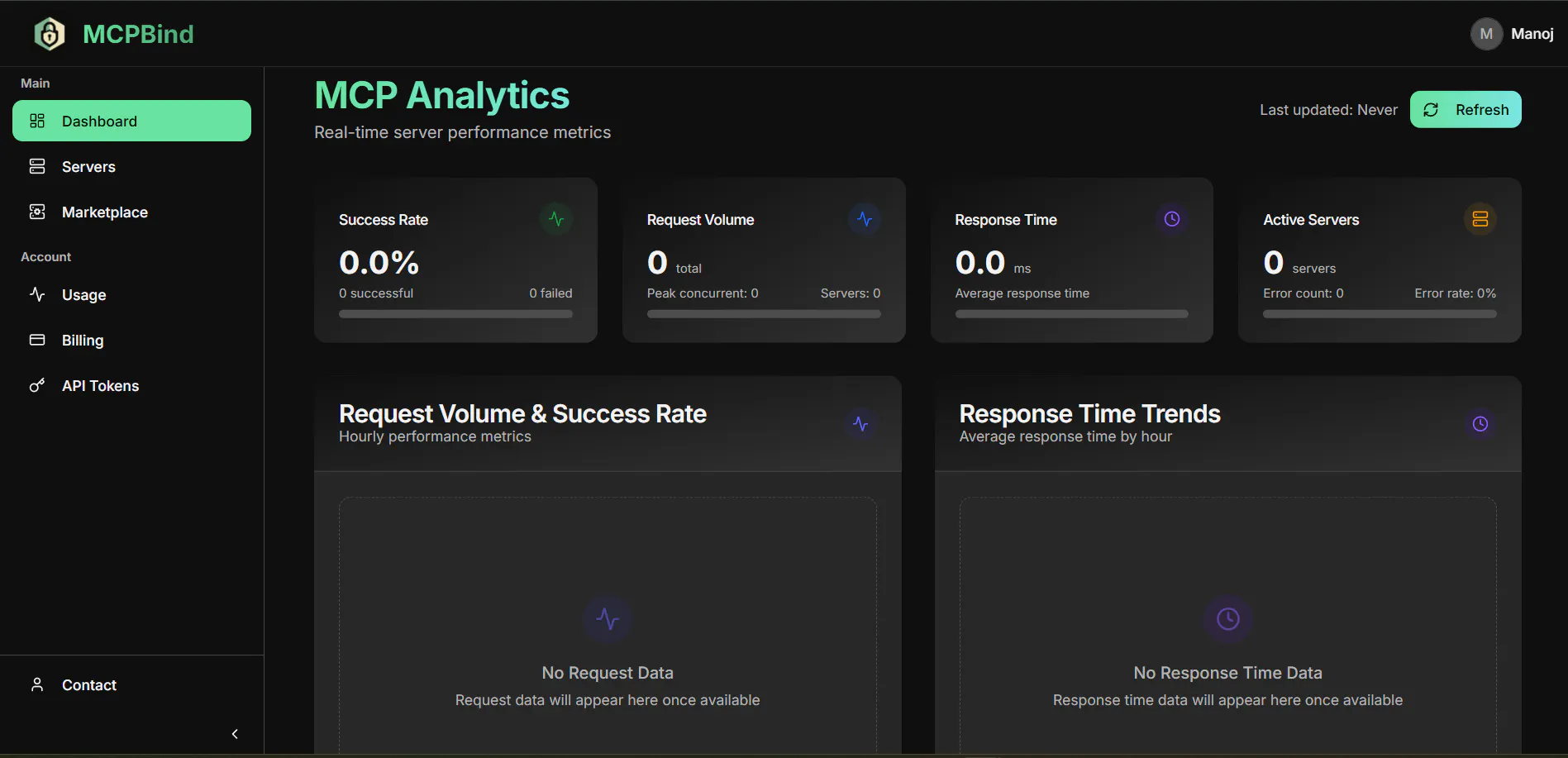The width and height of the screenshot is (1568, 758).
Task: Click the '0 successful' text
Action: click(x=376, y=293)
